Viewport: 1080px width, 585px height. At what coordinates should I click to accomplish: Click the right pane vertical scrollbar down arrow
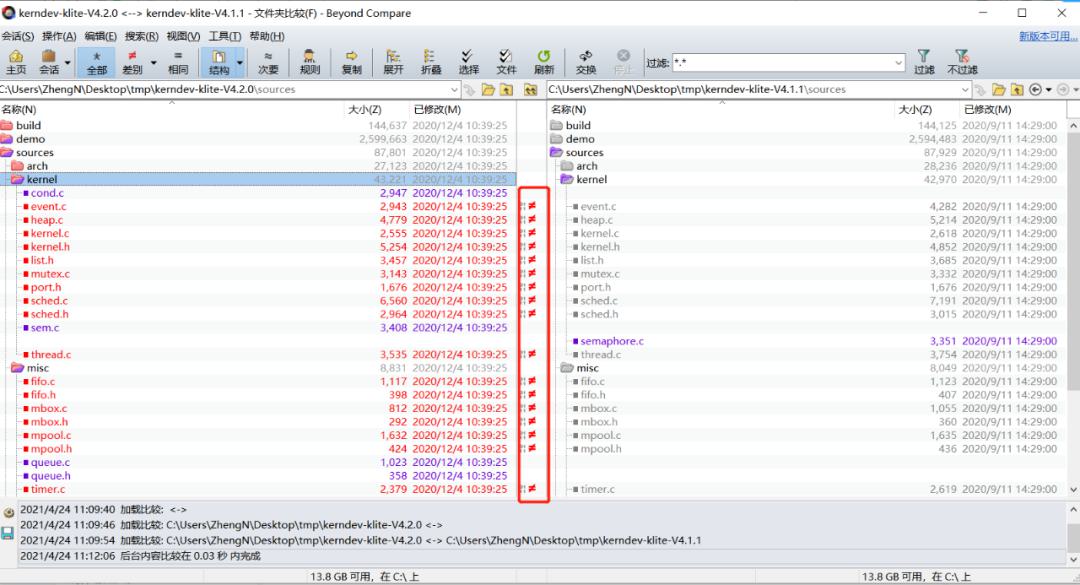(x=1073, y=490)
